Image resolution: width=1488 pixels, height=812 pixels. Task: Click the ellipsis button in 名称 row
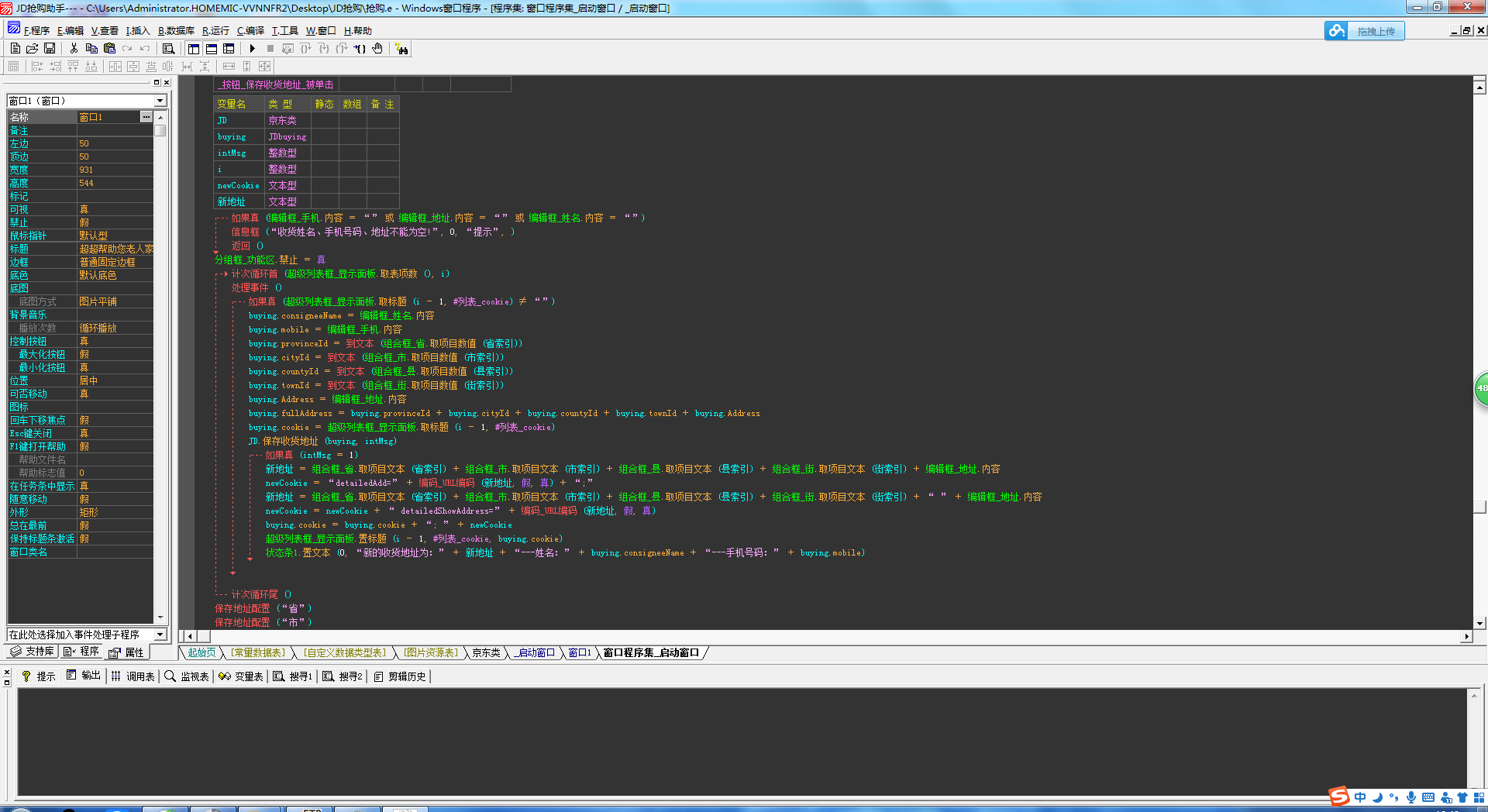[x=146, y=117]
